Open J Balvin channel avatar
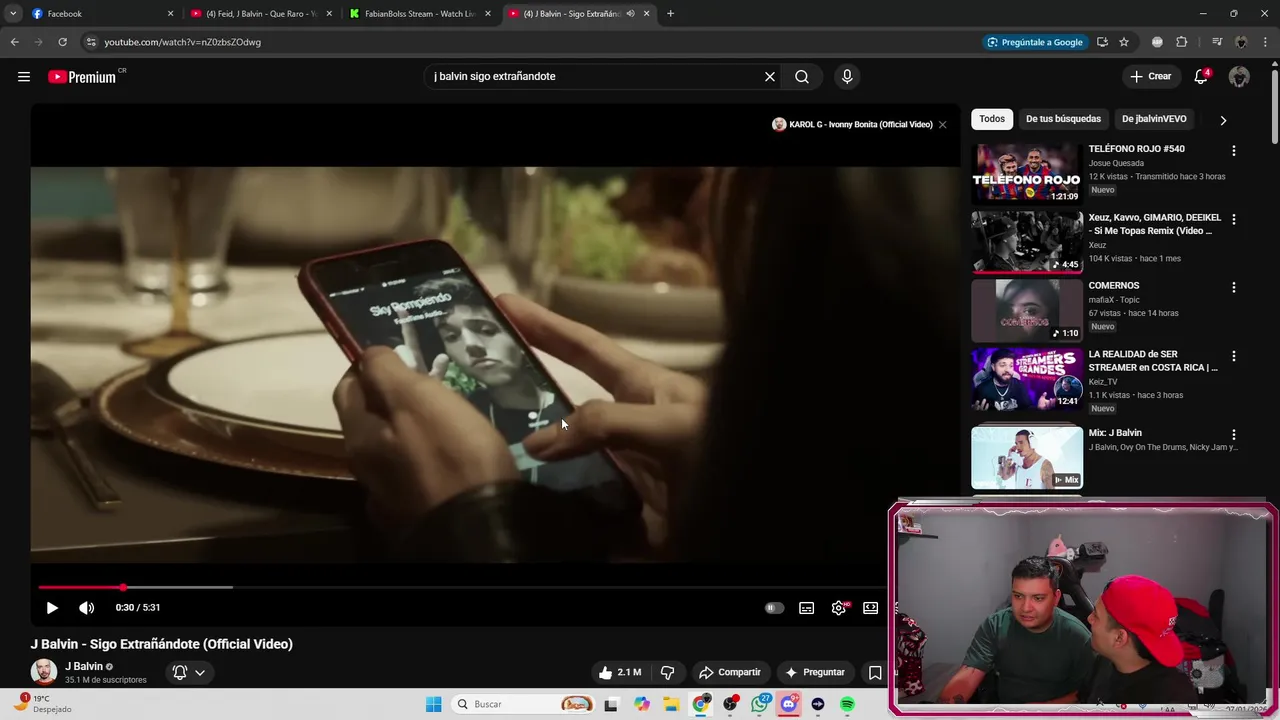1280x720 pixels. pos(44,672)
